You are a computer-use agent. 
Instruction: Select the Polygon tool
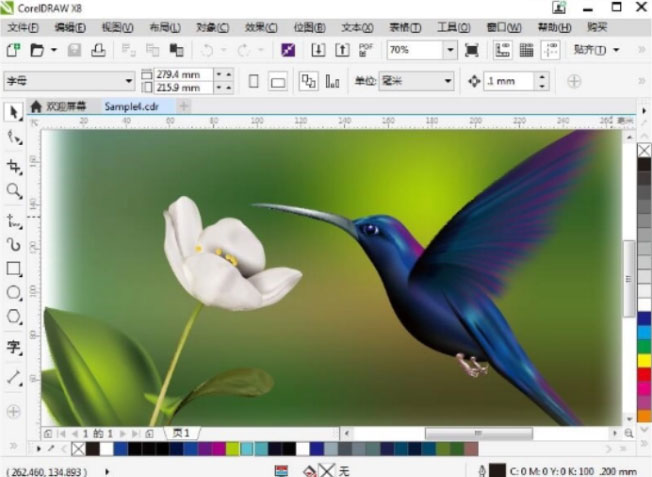coord(14,316)
